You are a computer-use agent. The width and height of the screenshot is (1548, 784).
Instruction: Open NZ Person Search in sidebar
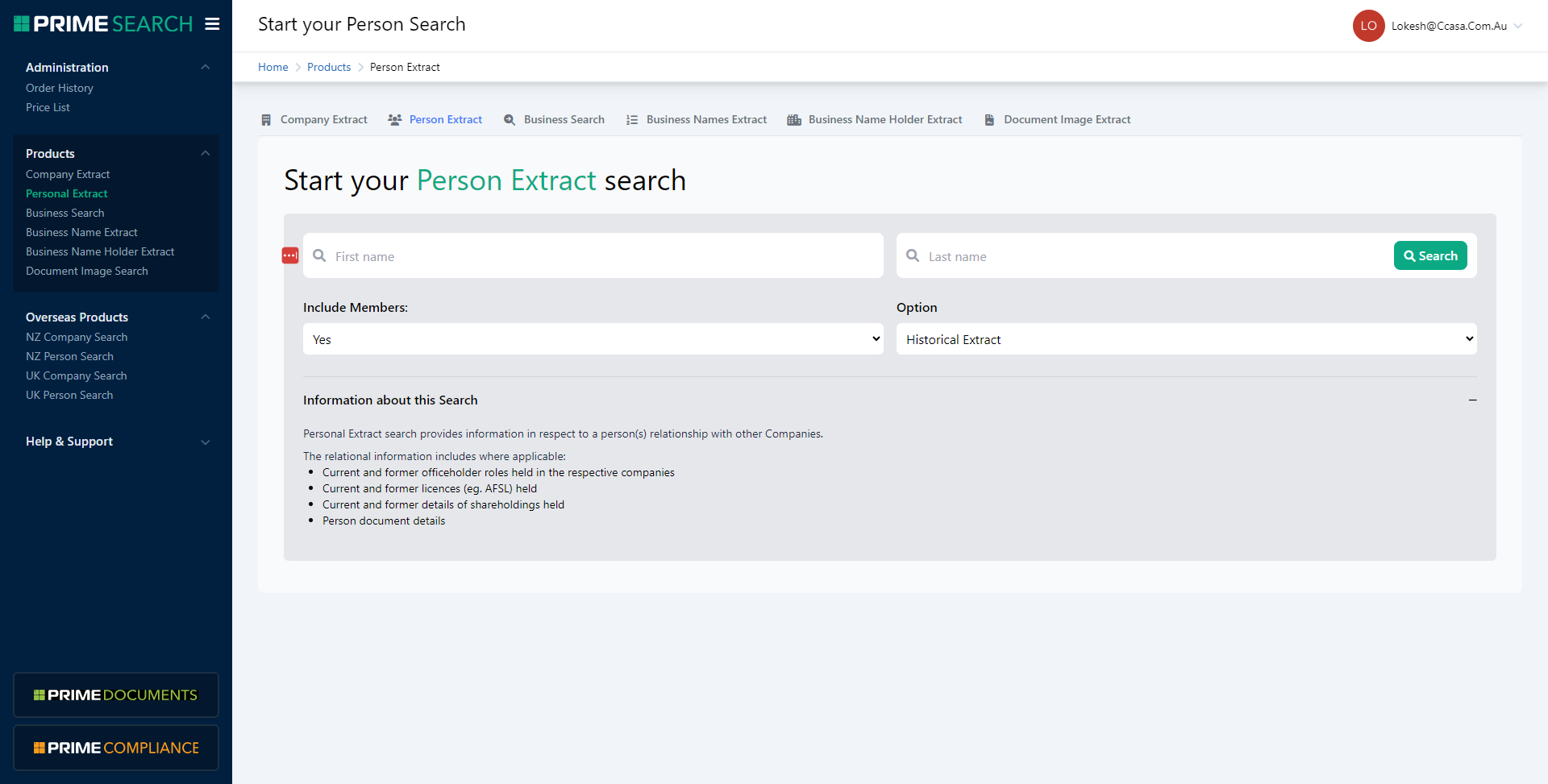pos(69,356)
